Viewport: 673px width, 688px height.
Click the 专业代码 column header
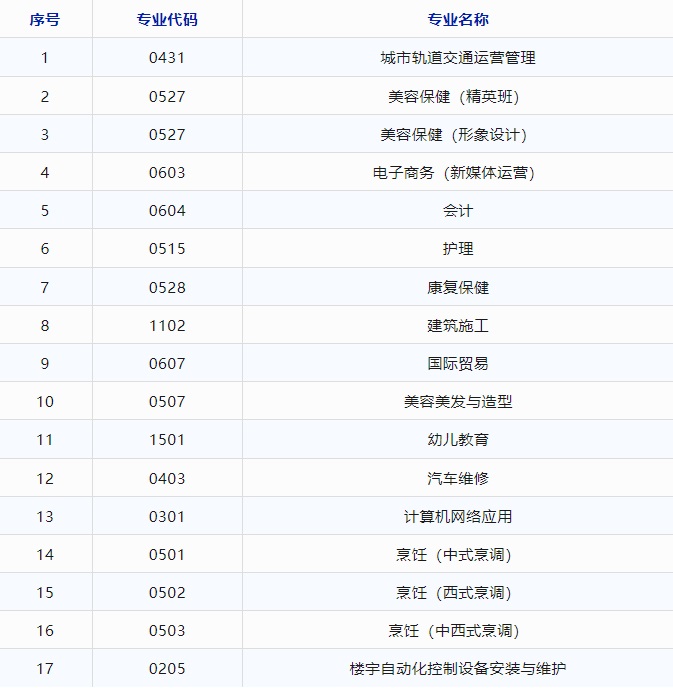pyautogui.click(x=167, y=20)
